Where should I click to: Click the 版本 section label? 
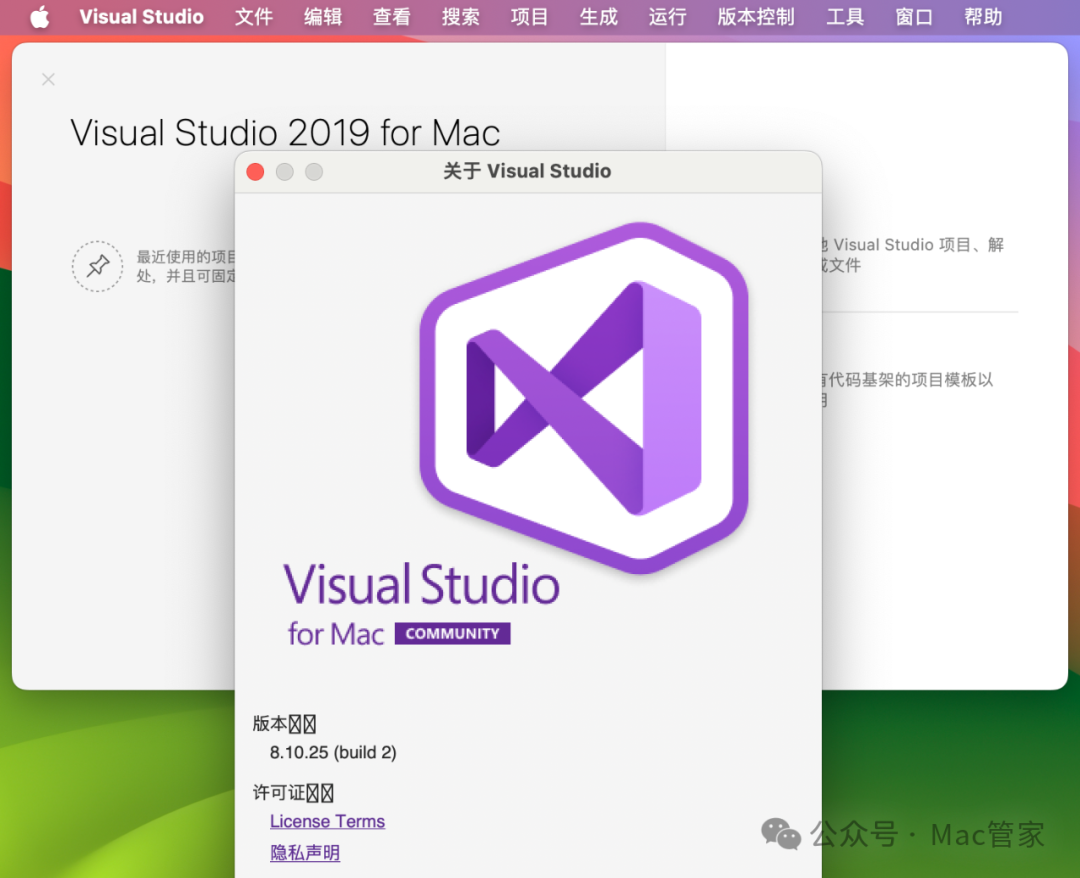284,724
